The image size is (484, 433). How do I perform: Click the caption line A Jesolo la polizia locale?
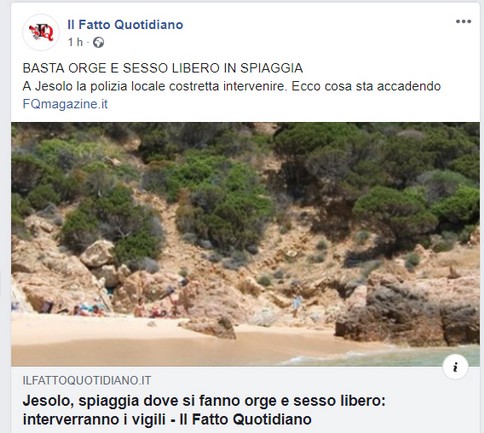232,86
